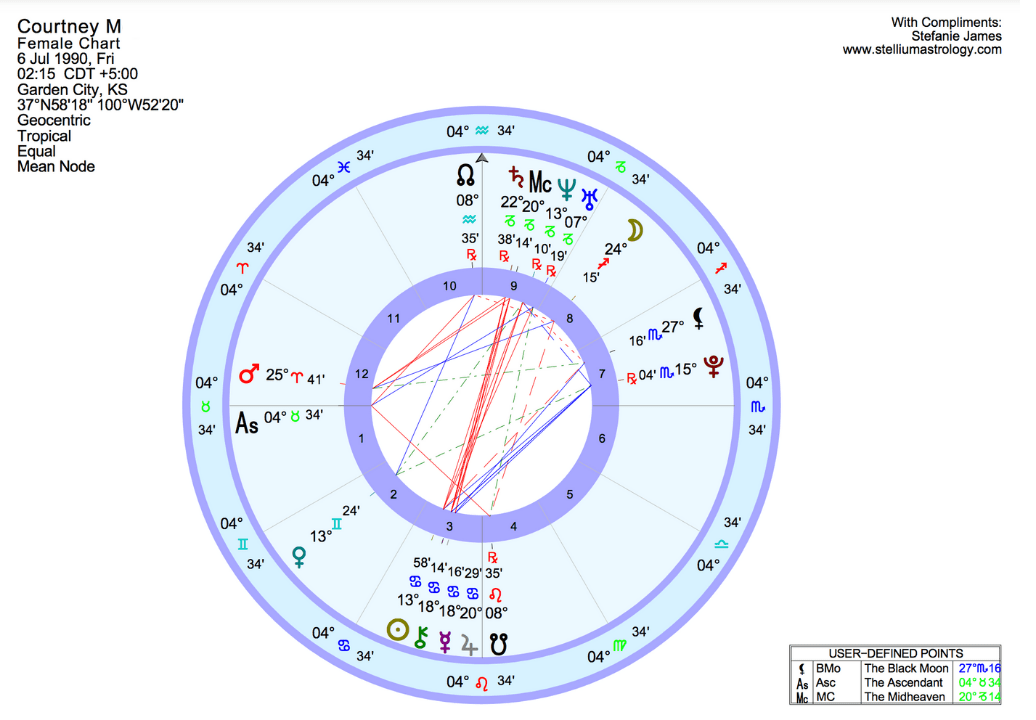Click 'The Black Moon' row in the table

click(906, 668)
